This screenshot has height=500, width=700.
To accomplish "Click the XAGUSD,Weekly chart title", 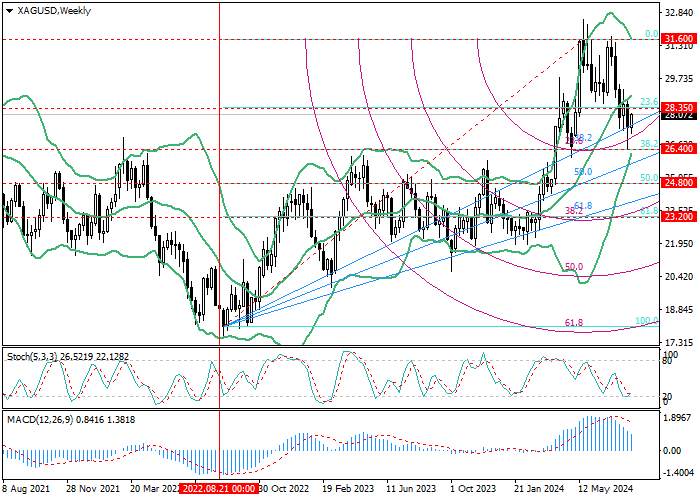I will click(54, 11).
